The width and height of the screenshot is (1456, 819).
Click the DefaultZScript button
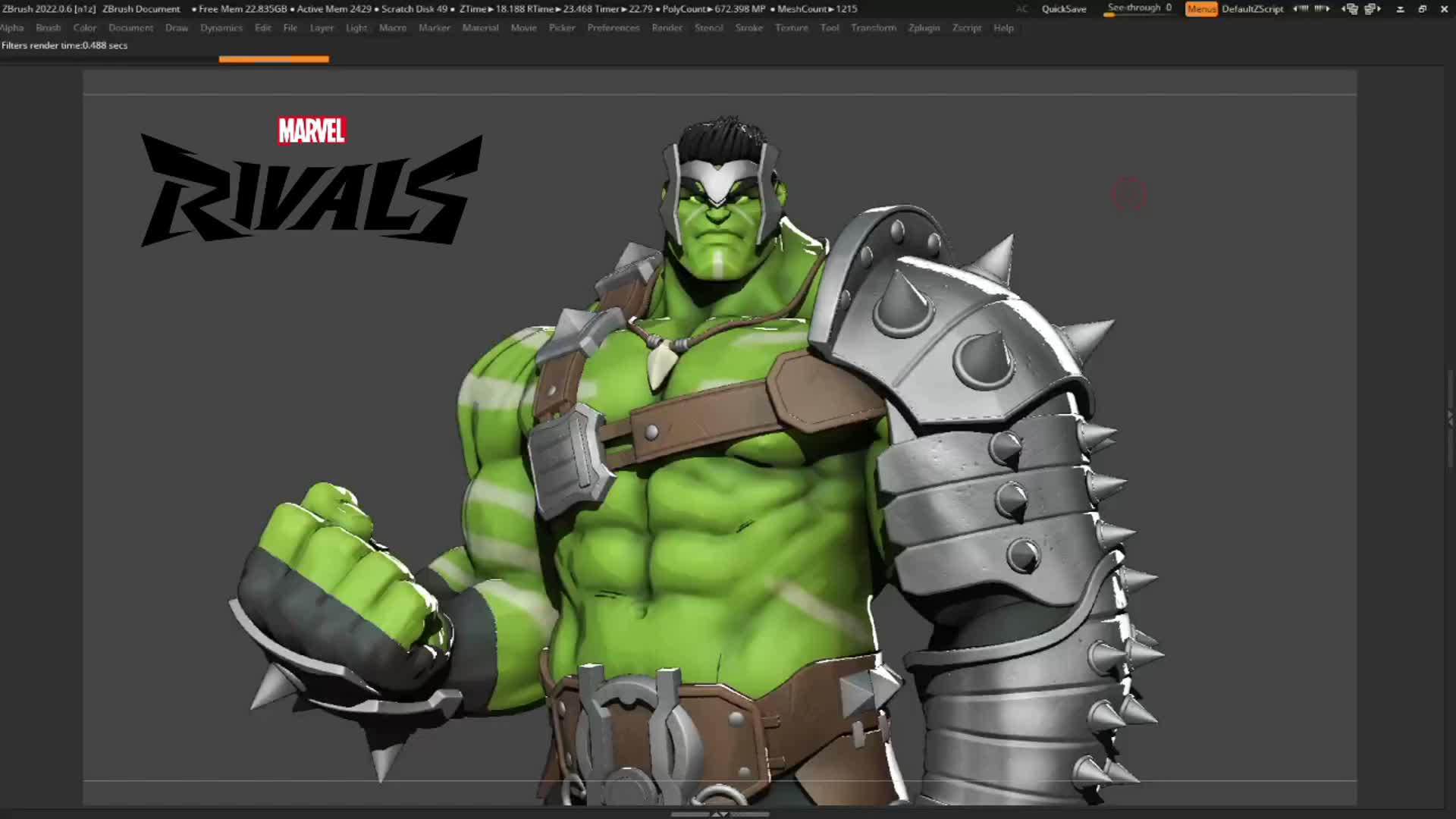tap(1252, 9)
